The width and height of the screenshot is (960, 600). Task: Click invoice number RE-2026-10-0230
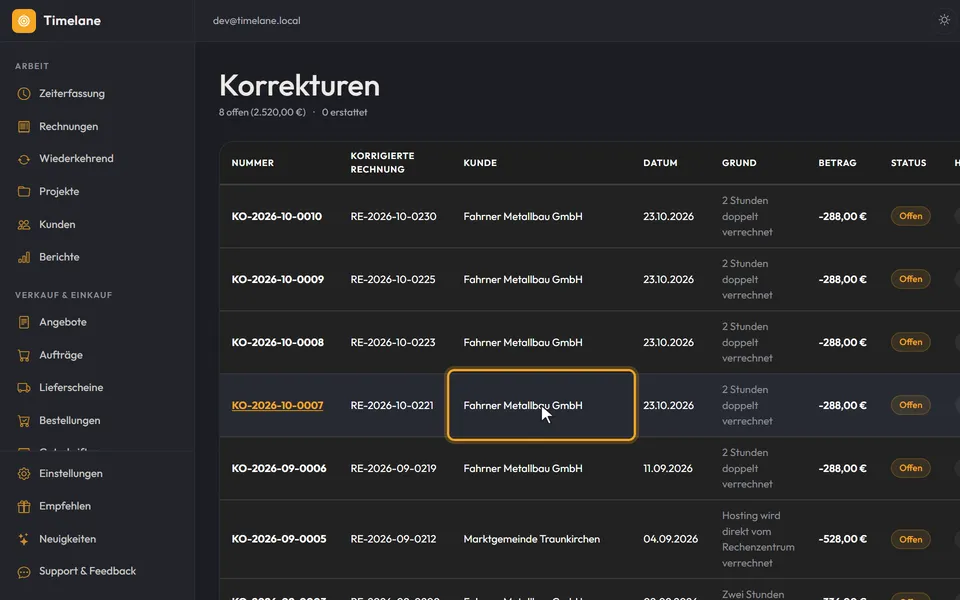pyautogui.click(x=393, y=217)
